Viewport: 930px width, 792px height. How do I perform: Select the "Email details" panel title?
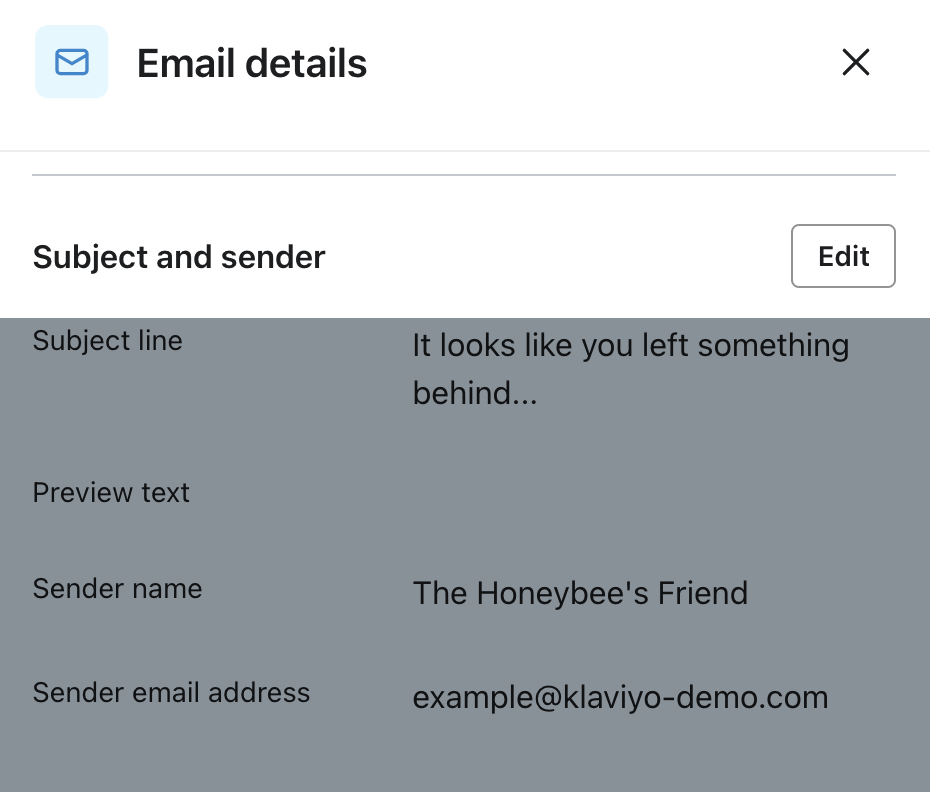pos(252,64)
